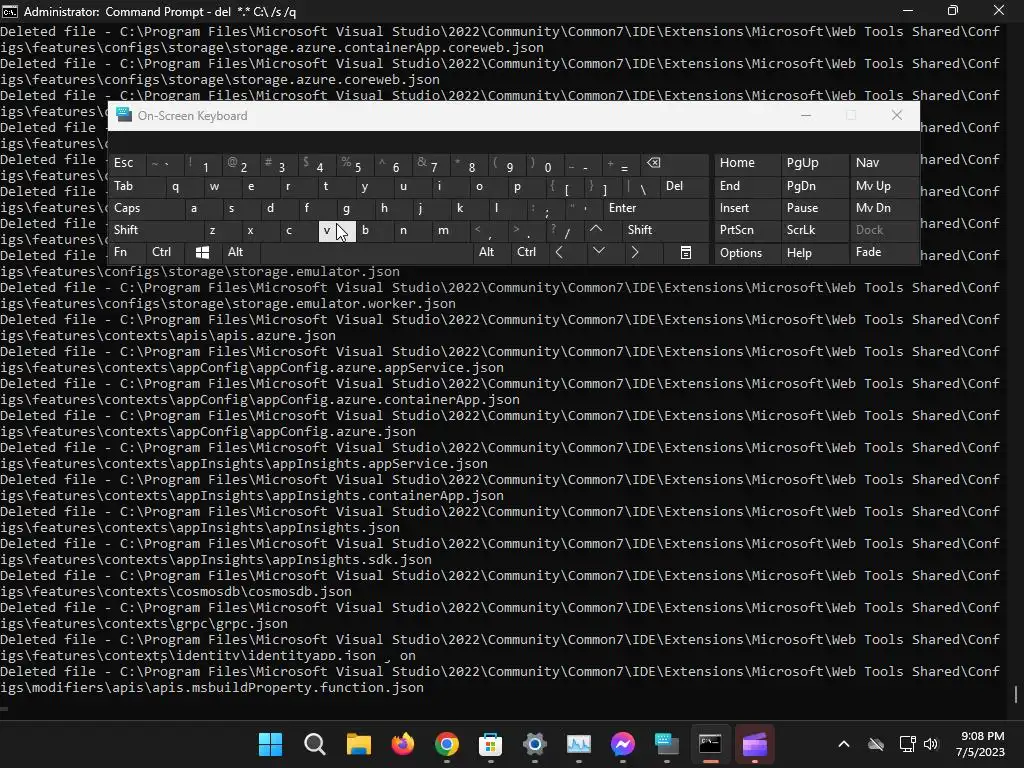
Task: Click the Help key
Action: tap(814, 253)
